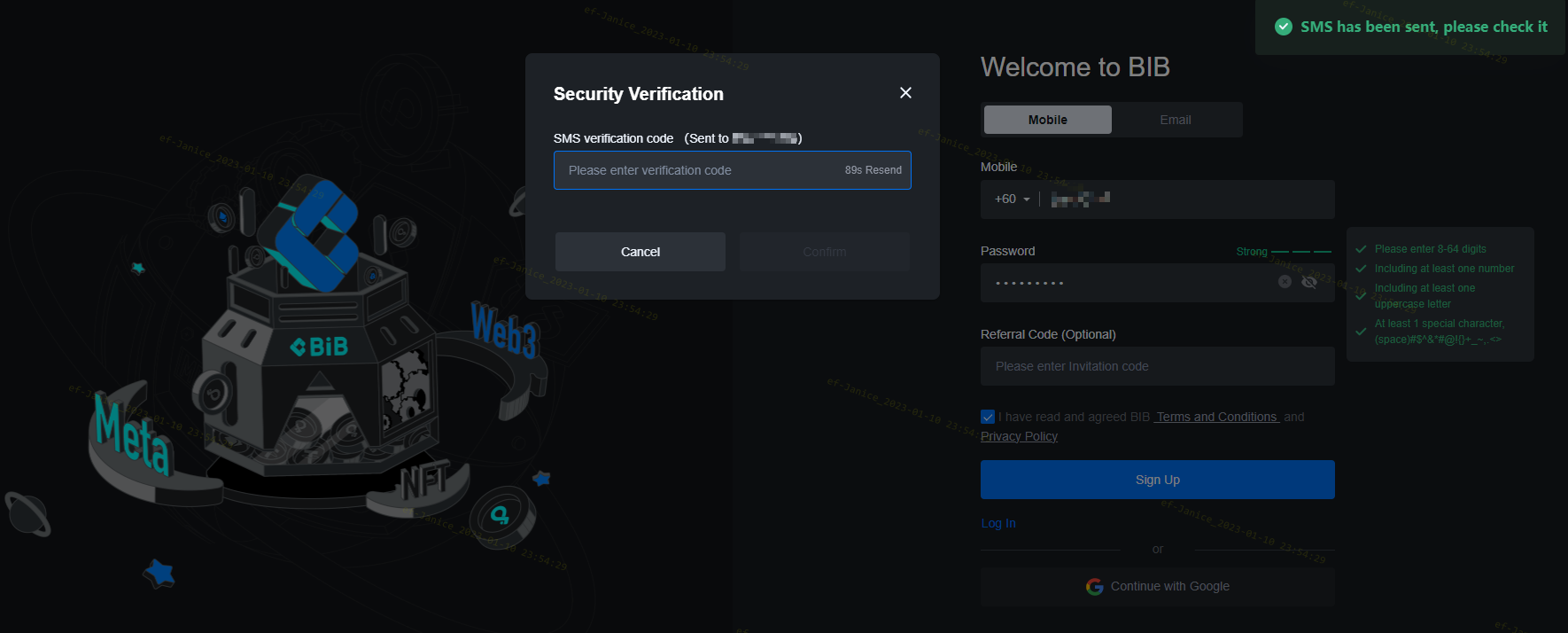This screenshot has height=633, width=1568.
Task: Open the Terms and Conditions link
Action: click(1217, 417)
